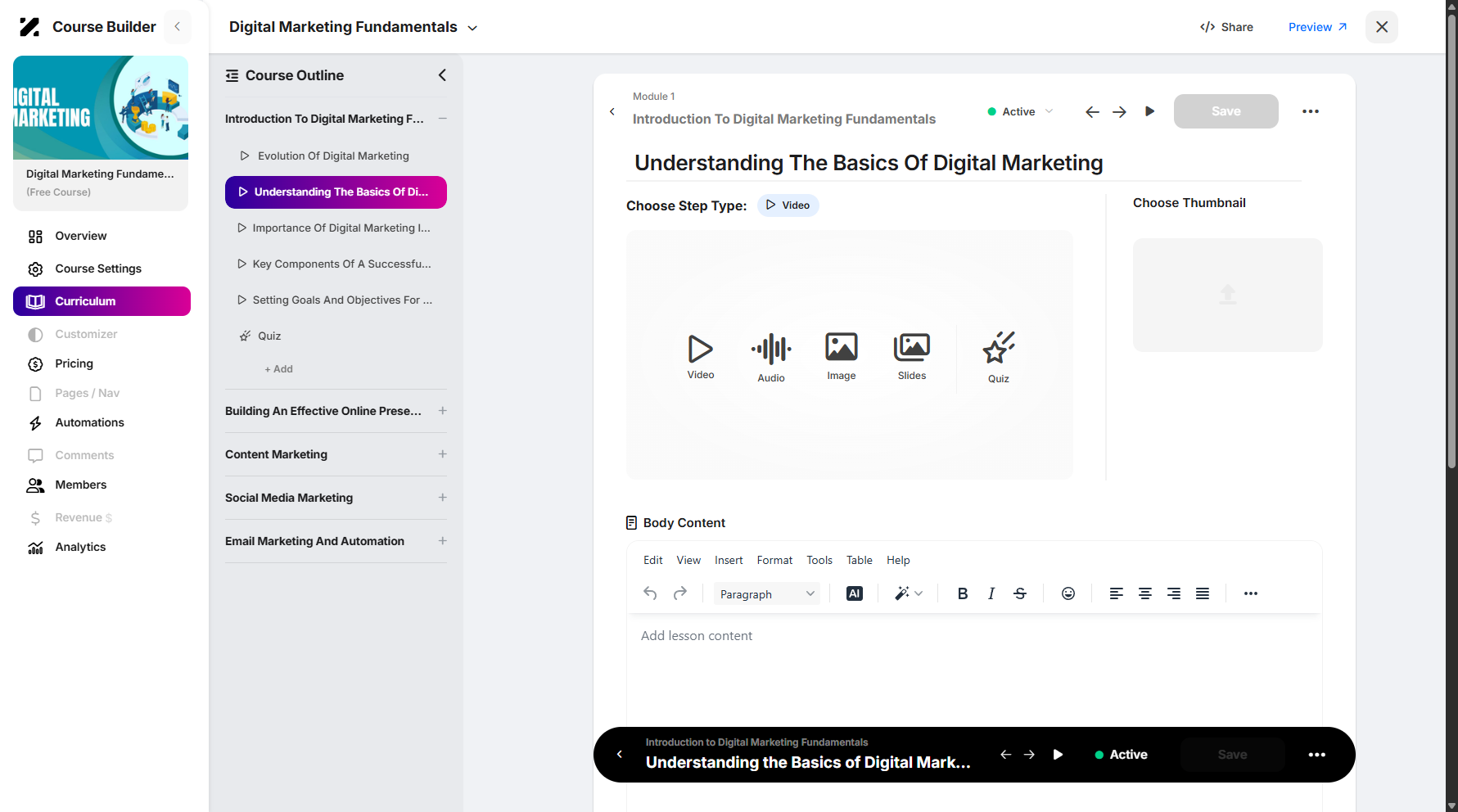Open the Digital Marketing Fundamentals course dropdown
This screenshot has height=812, width=1458.
353,27
